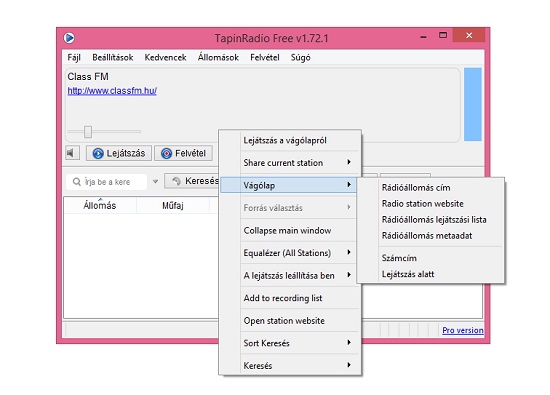Click the TapinRadio app icon in title bar

[69, 38]
